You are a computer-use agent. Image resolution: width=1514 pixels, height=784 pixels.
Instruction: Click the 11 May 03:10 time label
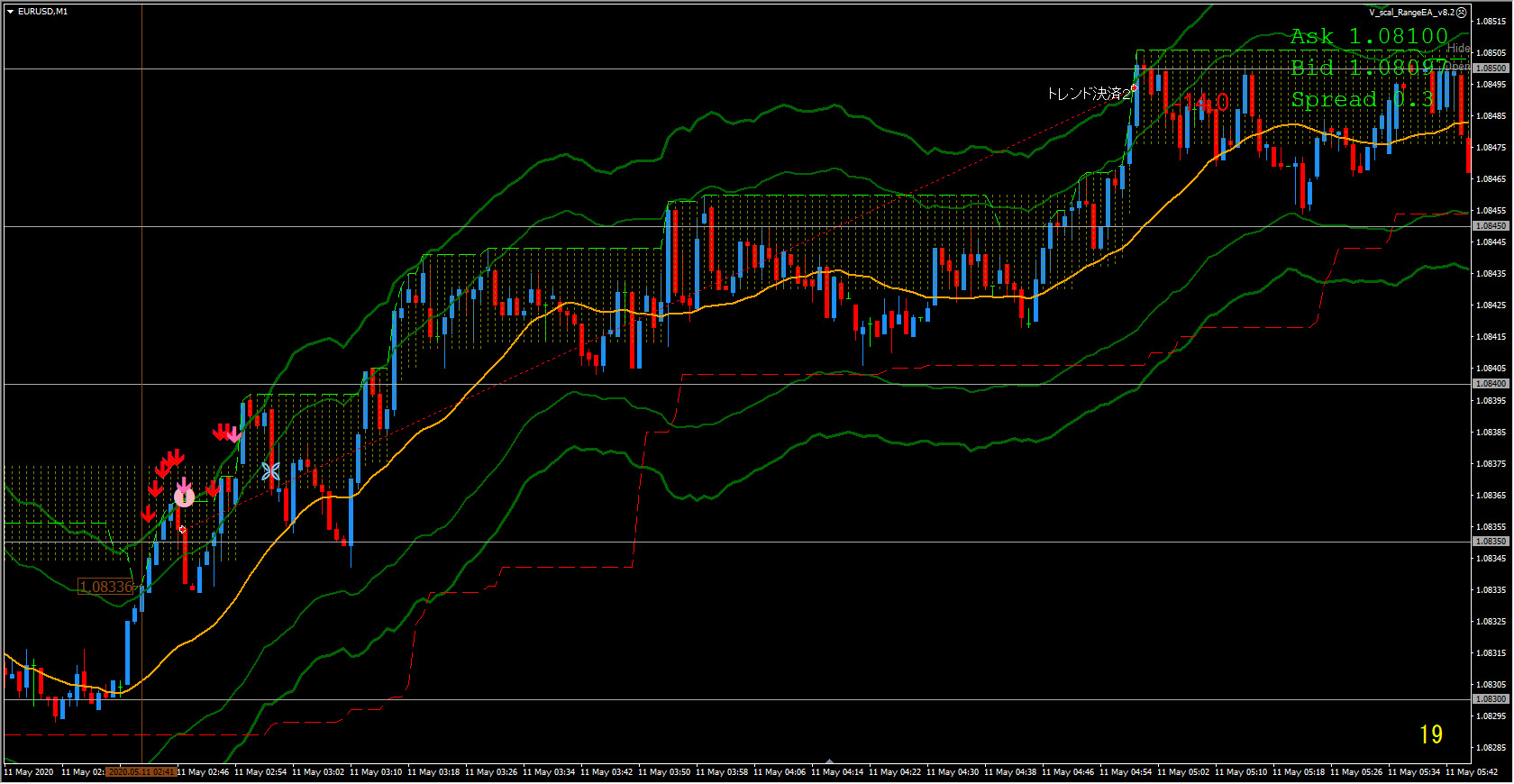(x=376, y=772)
